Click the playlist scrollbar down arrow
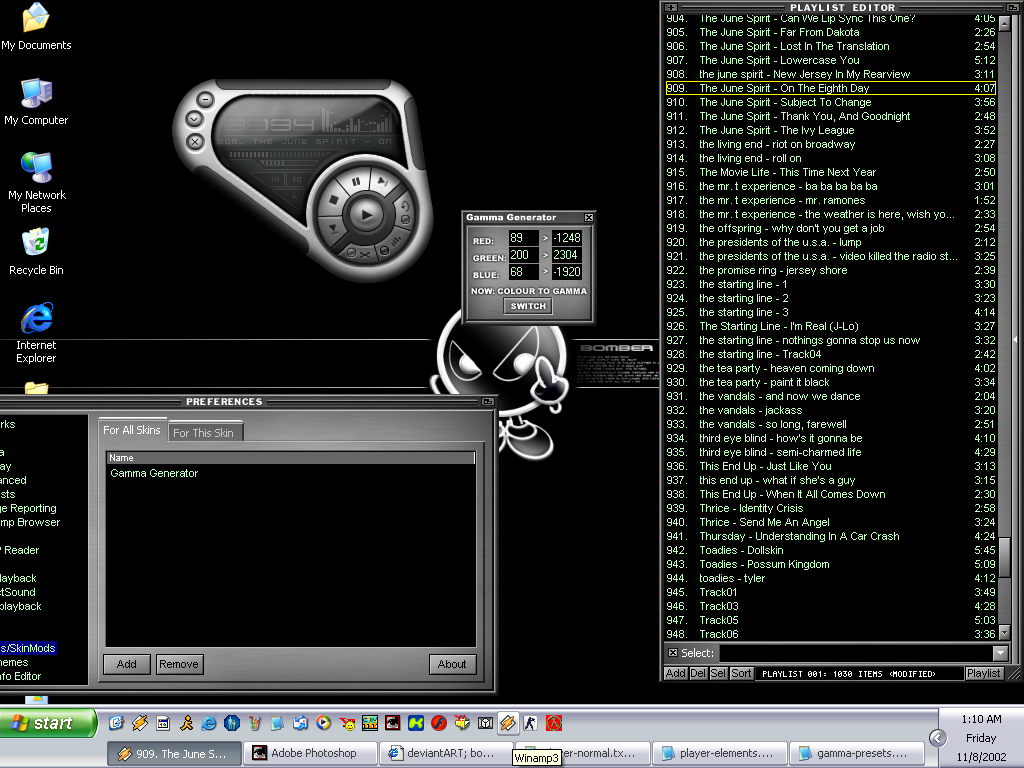The image size is (1024, 768). point(1004,632)
